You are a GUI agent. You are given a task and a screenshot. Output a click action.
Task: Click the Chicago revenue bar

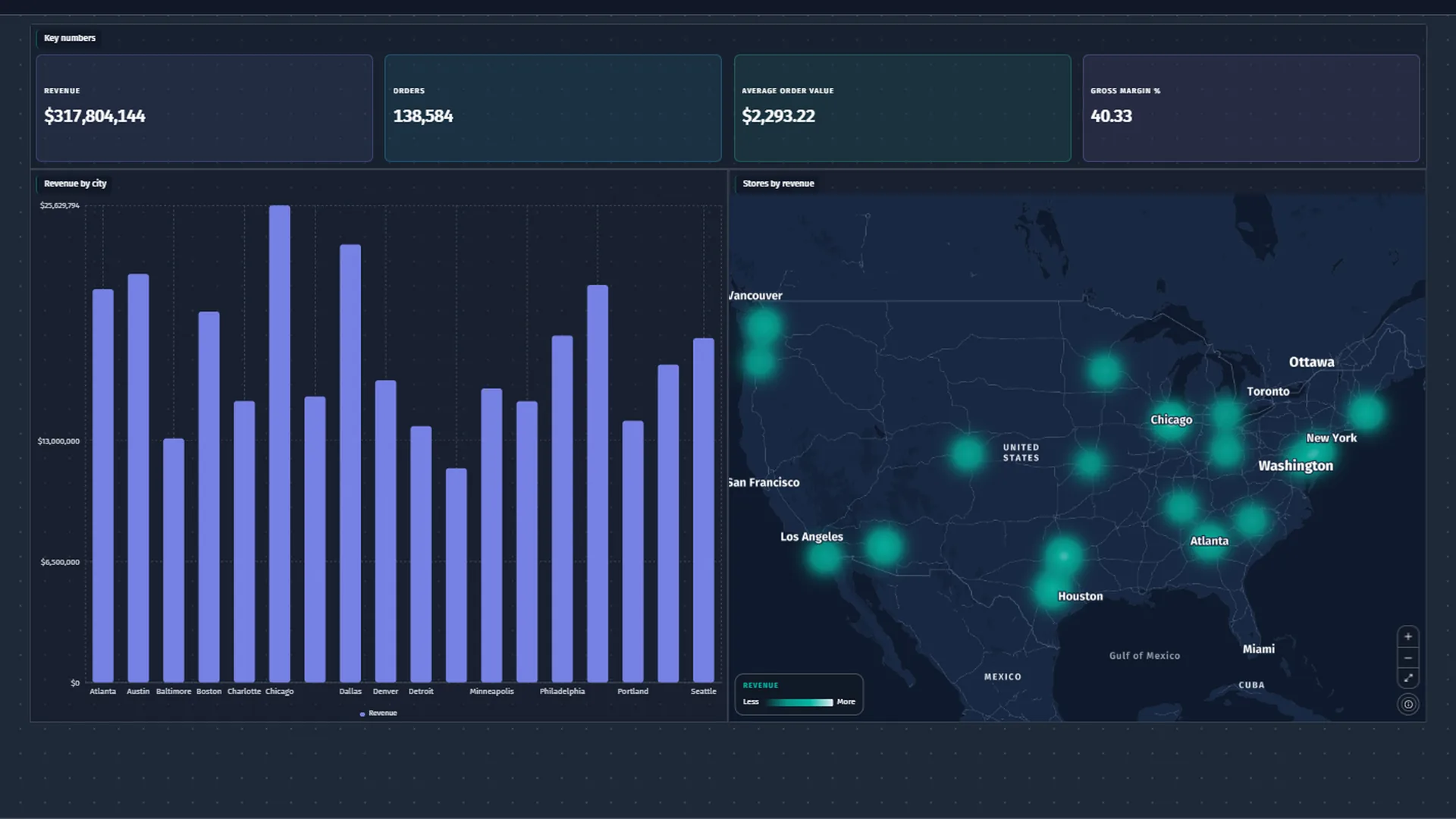point(279,444)
